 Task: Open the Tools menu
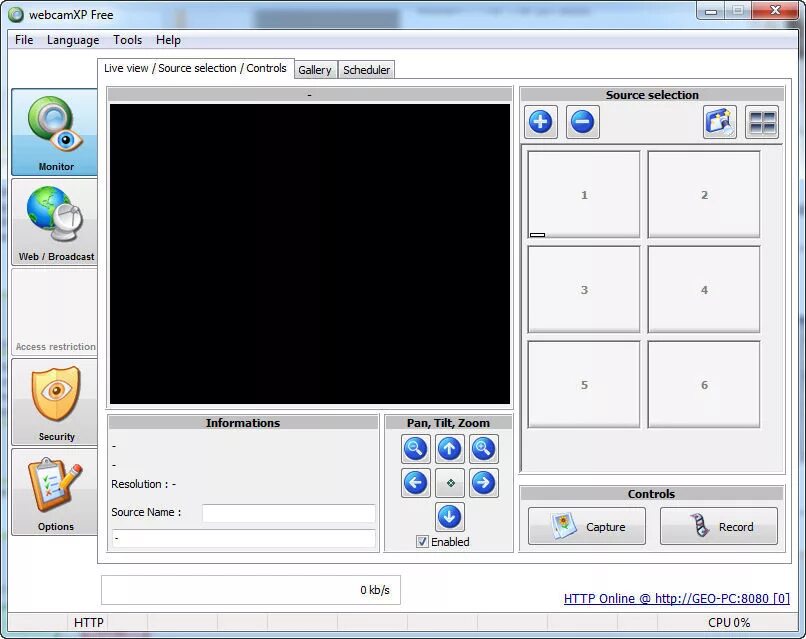pyautogui.click(x=127, y=40)
